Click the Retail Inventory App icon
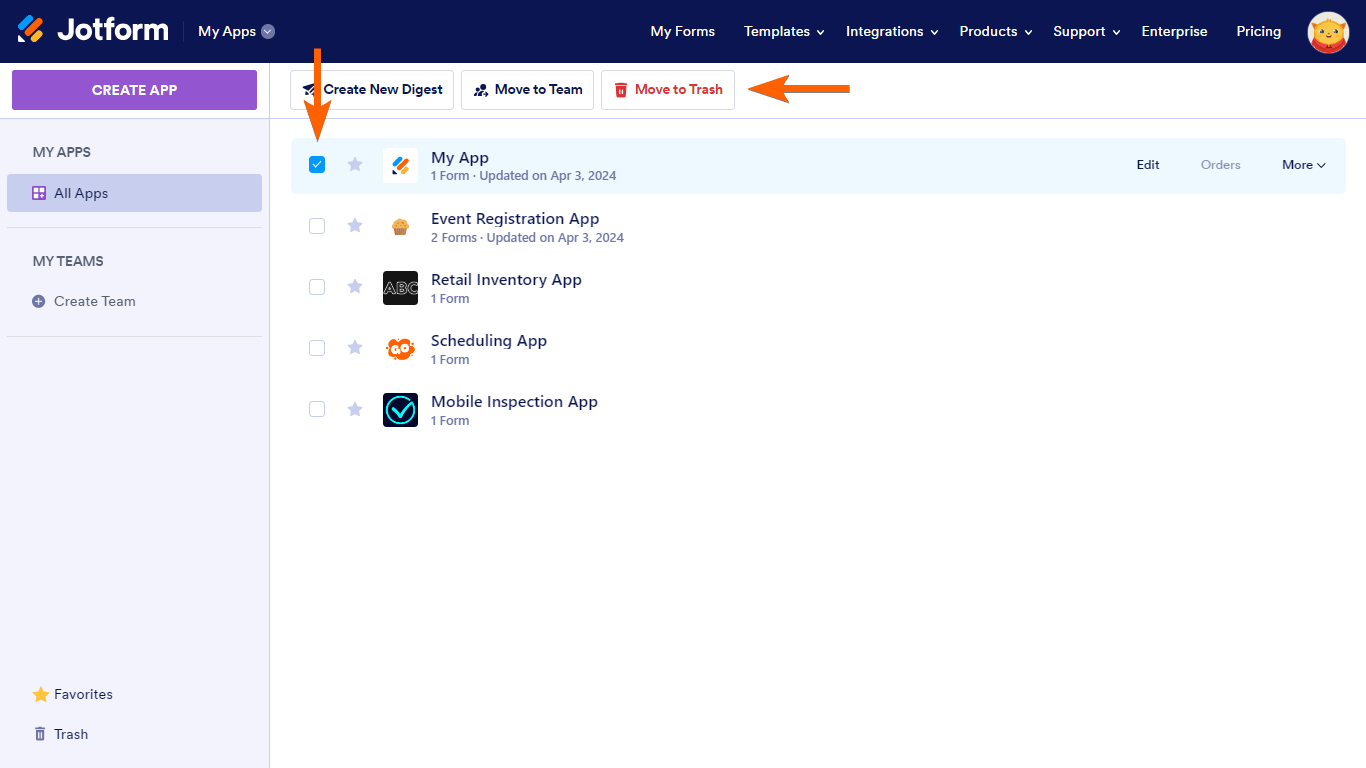This screenshot has width=1366, height=768. tap(400, 287)
